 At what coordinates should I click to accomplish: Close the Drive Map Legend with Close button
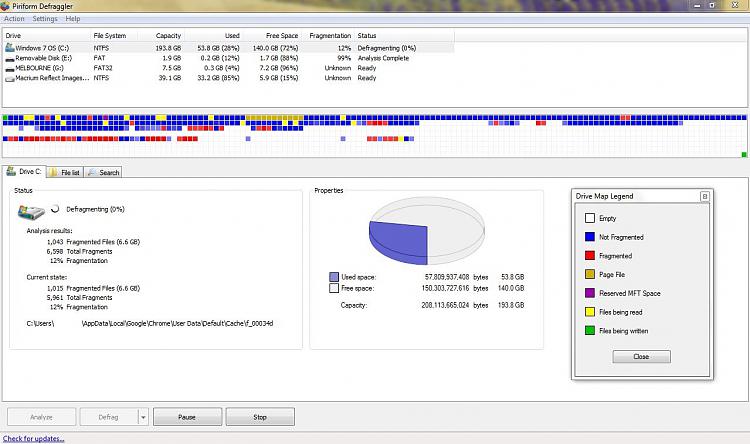(x=641, y=356)
